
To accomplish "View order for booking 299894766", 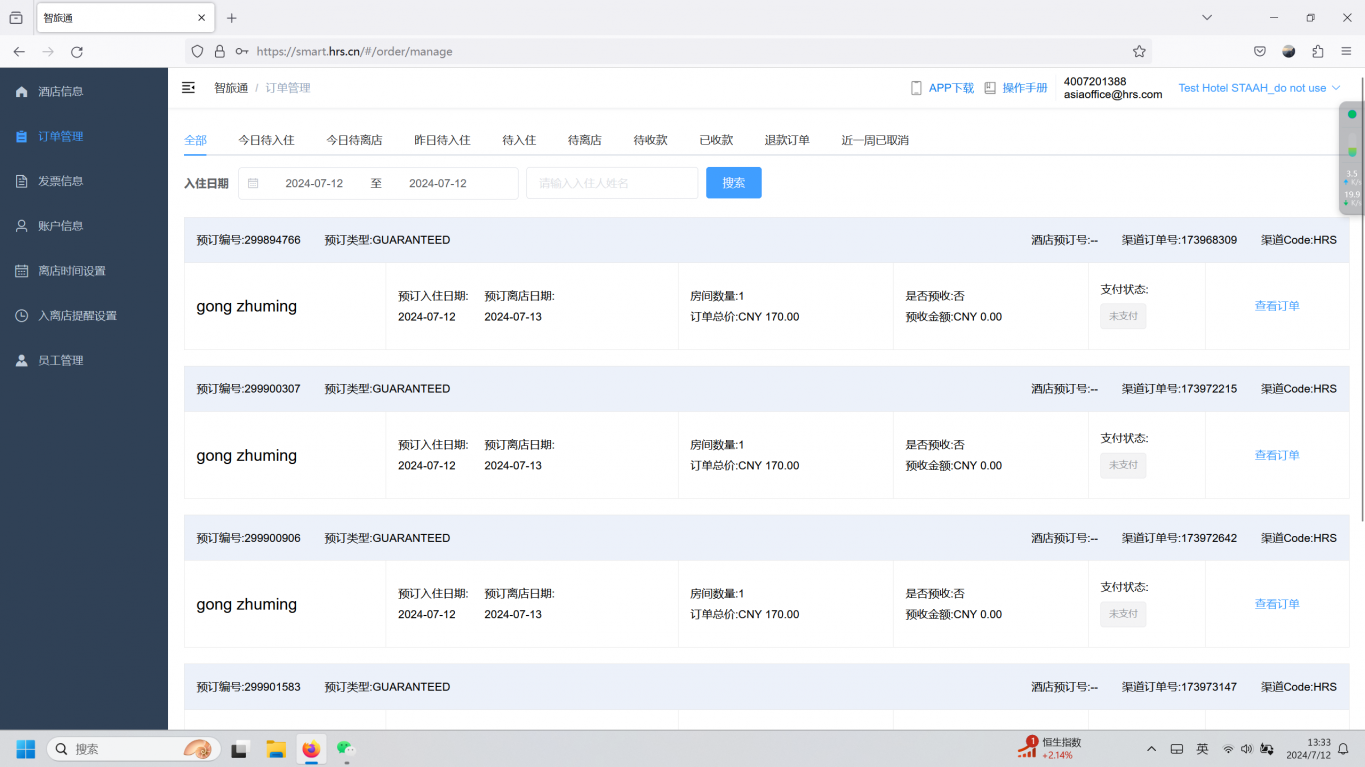I will 1277,306.
